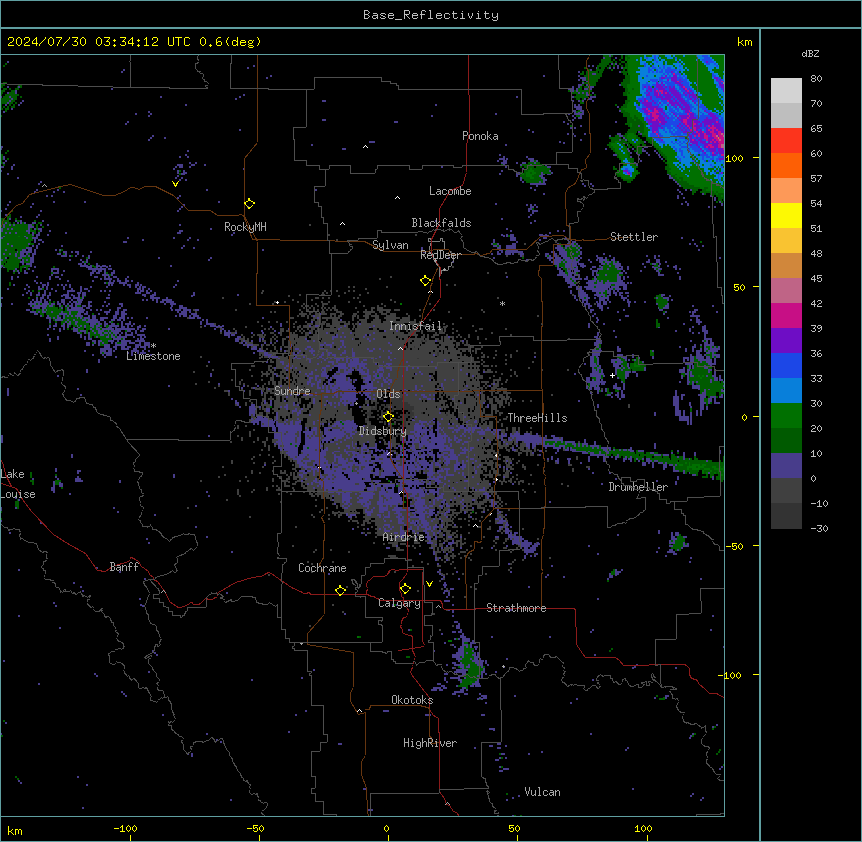The height and width of the screenshot is (842, 862).
Task: Click the Okotoks label
Action: pos(412,700)
